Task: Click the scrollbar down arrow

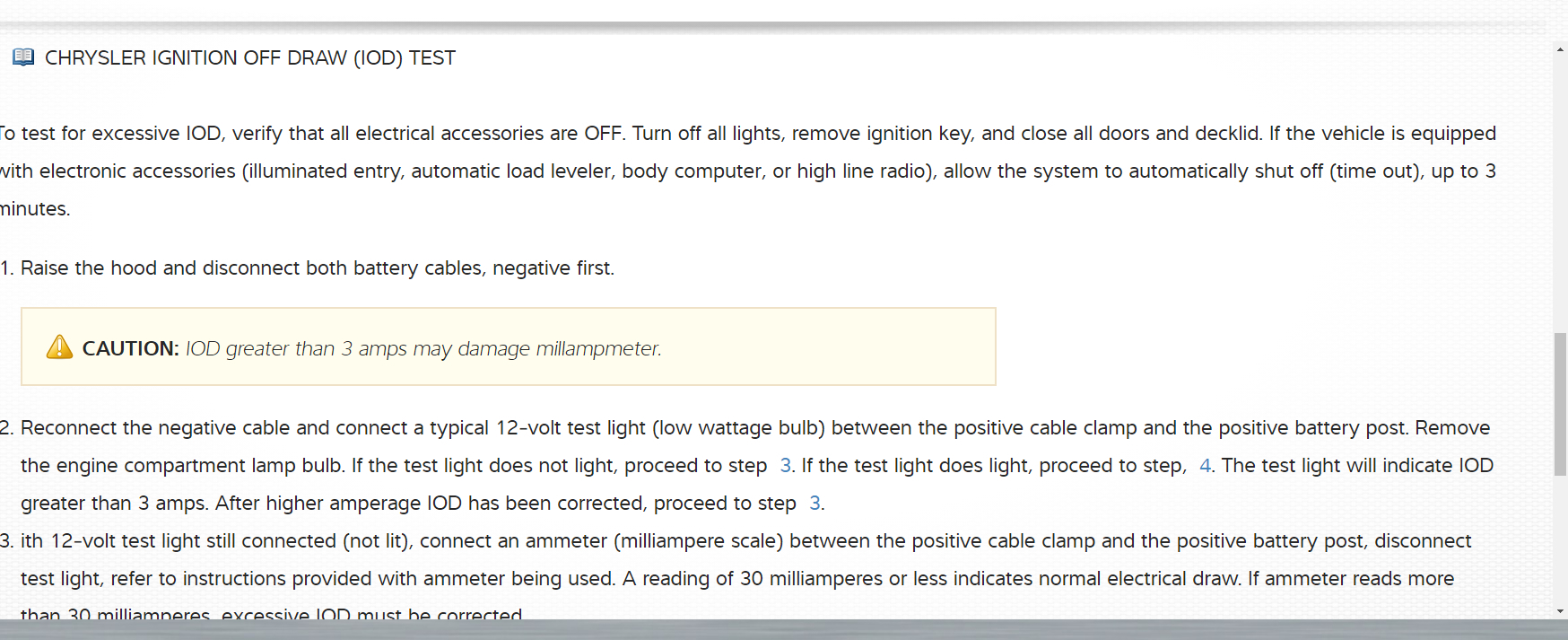Action: pos(1560,611)
